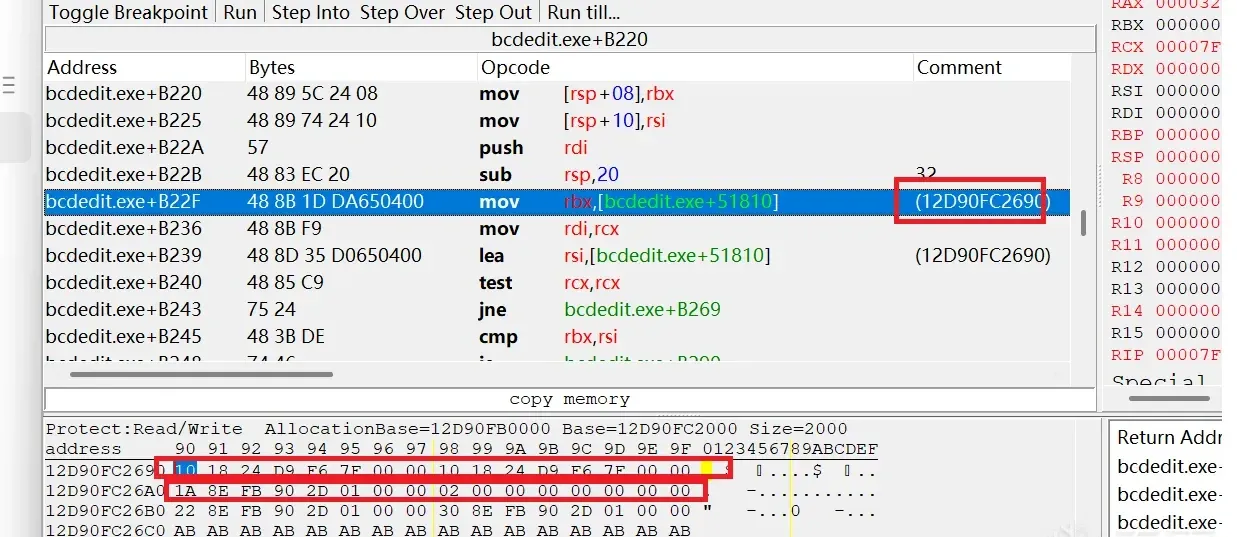
Task: Click the copy memory bar
Action: pyautogui.click(x=570, y=399)
